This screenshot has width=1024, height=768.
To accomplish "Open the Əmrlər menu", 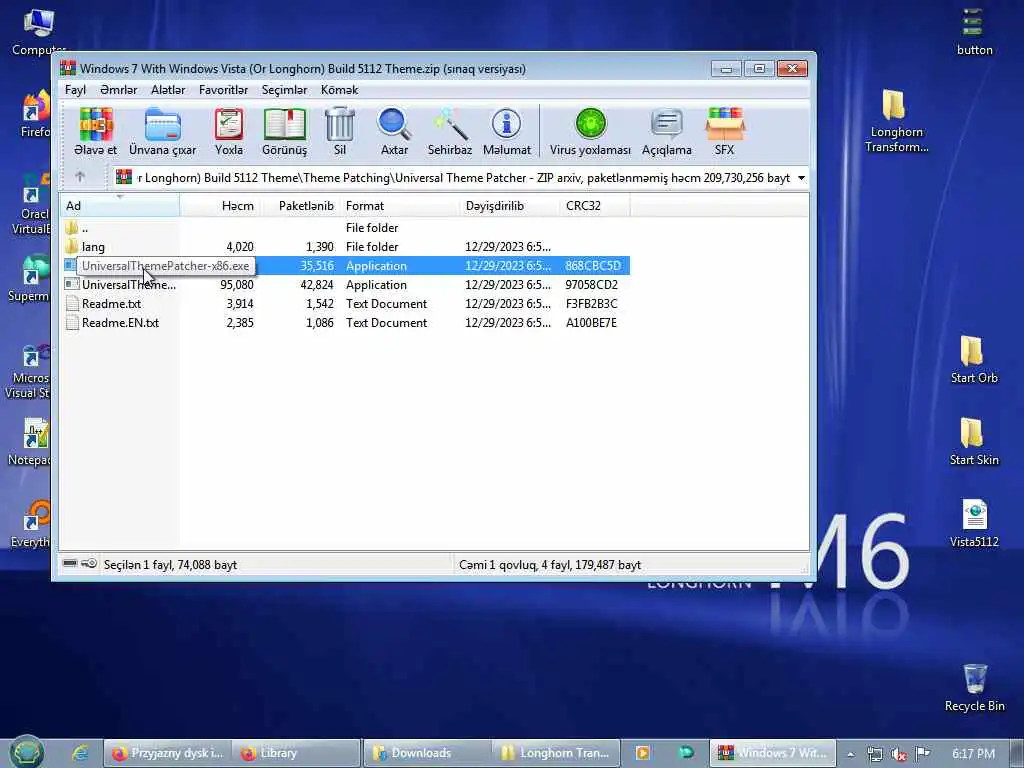I will [x=118, y=90].
